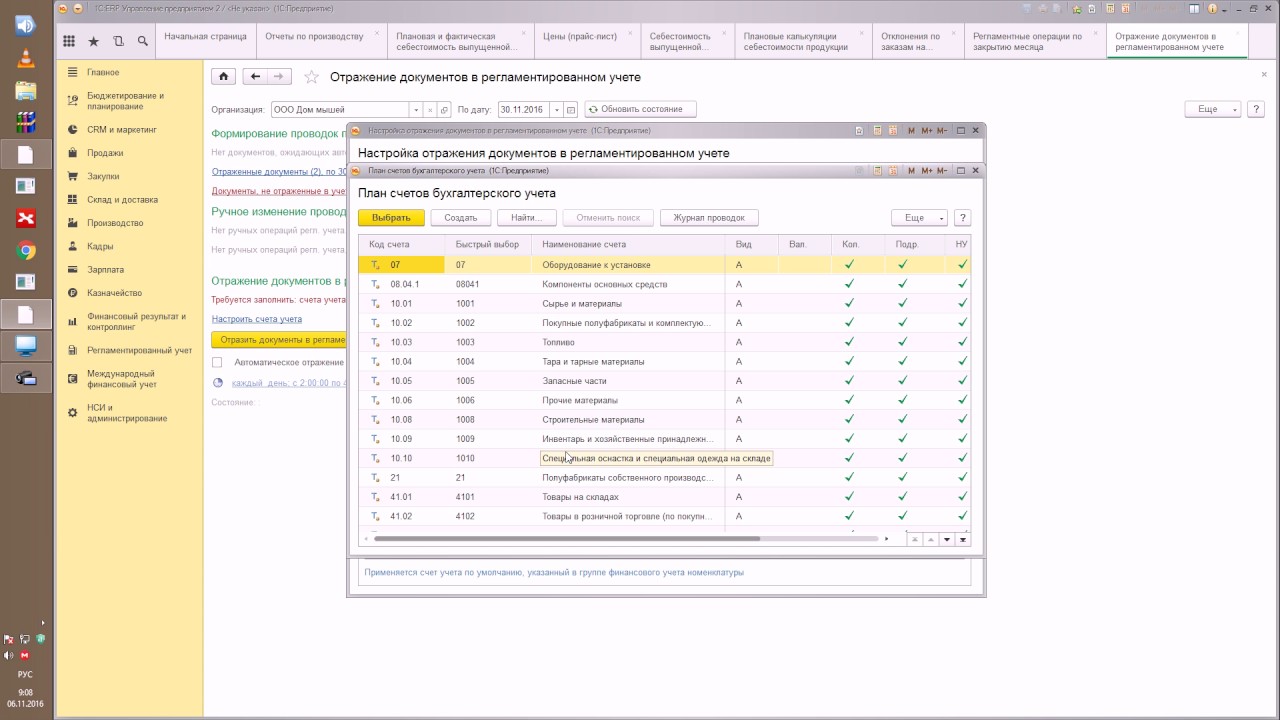Click Кол. checkmark for account 41.01
The image size is (1280, 720).
tap(849, 497)
